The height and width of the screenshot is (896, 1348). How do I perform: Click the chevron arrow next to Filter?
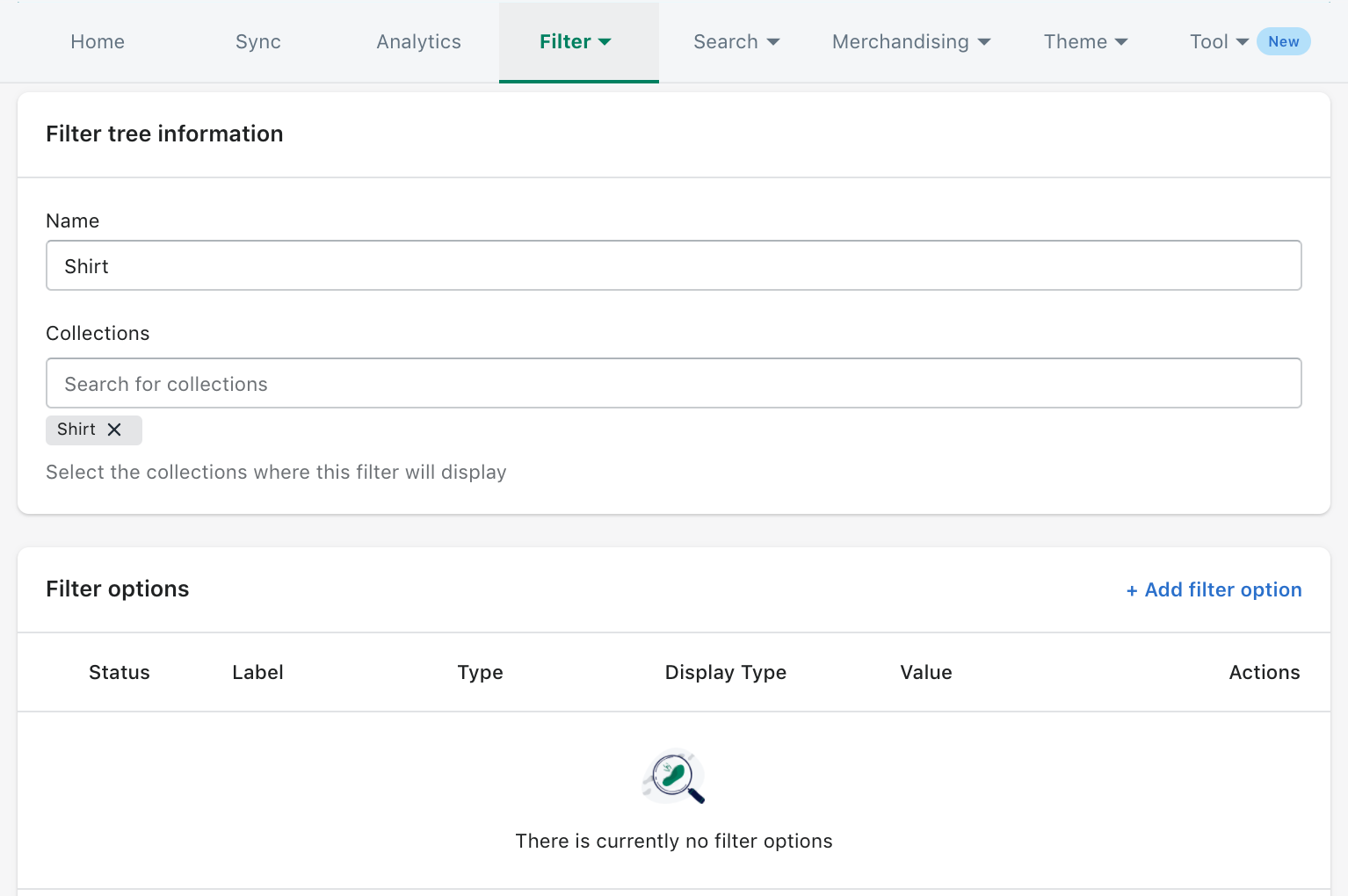point(605,41)
